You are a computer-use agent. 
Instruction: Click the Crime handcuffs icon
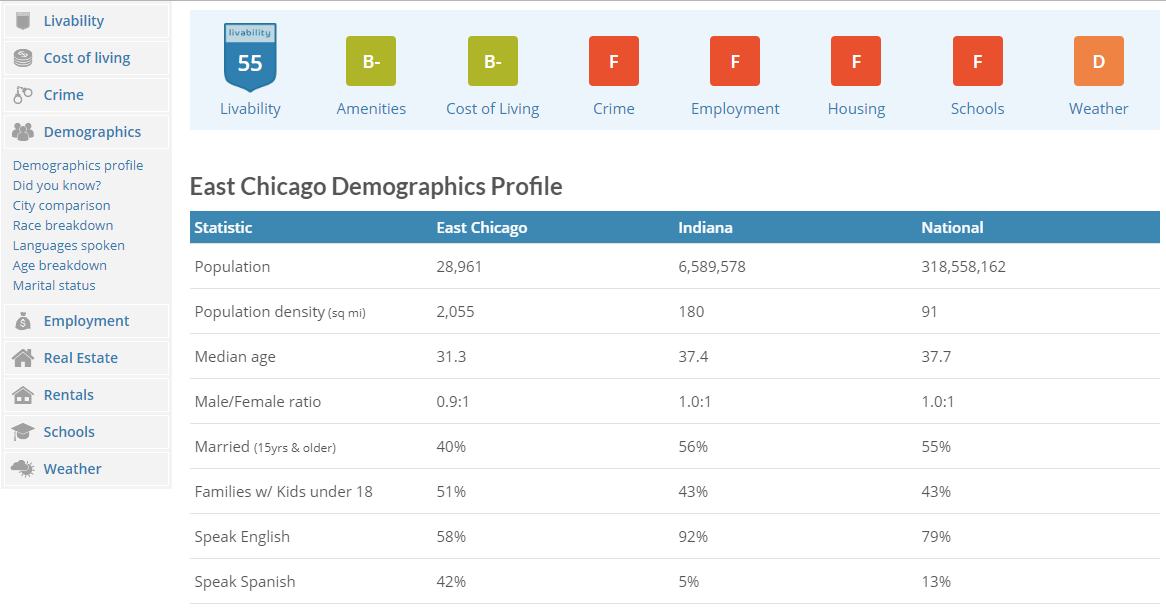[x=23, y=94]
